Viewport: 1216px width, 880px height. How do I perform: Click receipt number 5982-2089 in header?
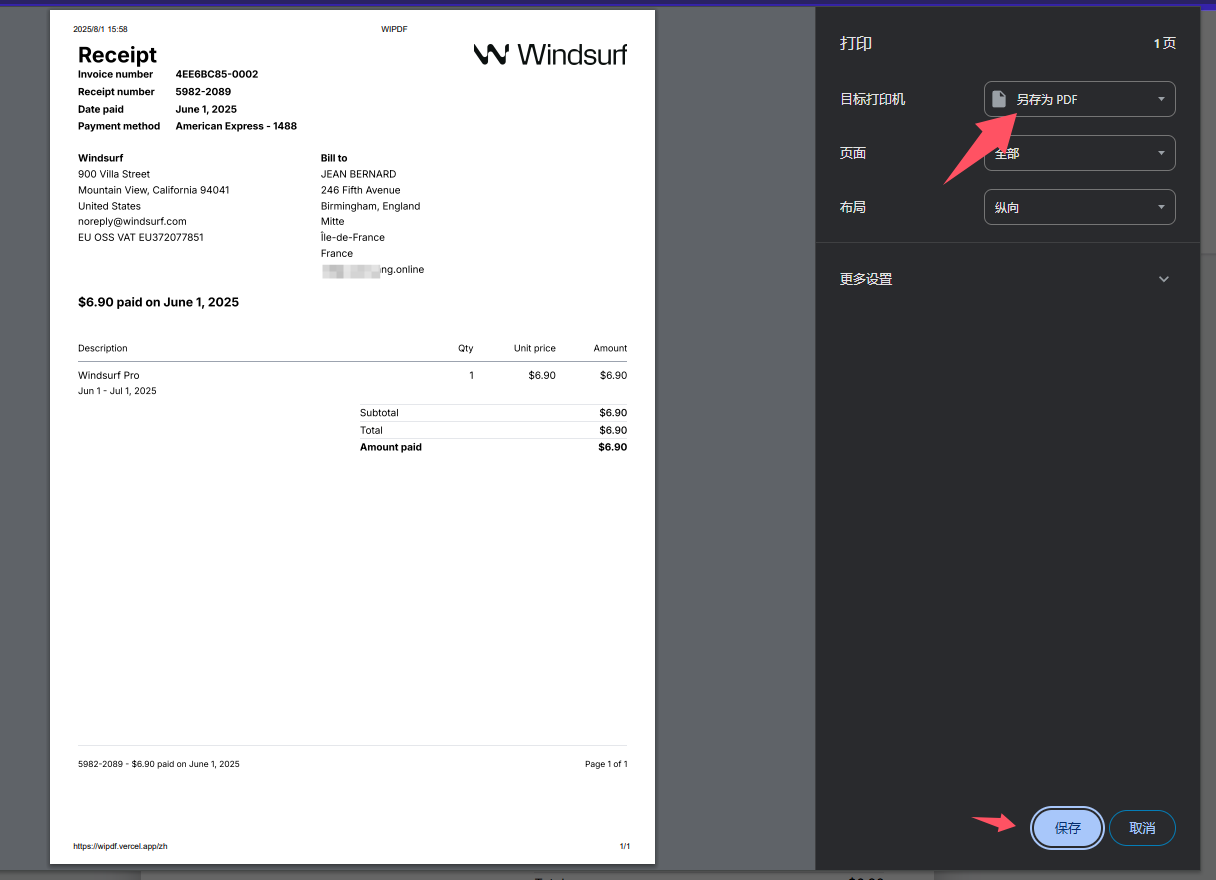203,92
